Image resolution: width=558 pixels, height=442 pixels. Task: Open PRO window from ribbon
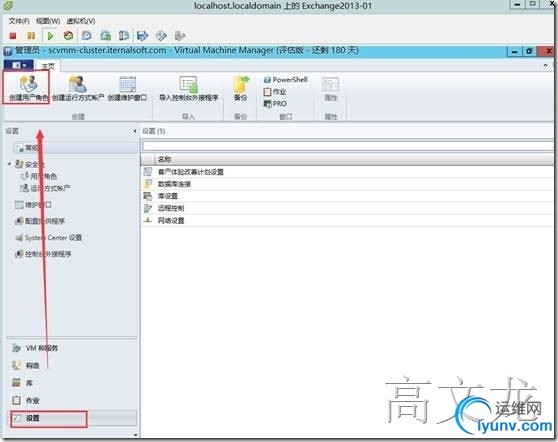(275, 104)
